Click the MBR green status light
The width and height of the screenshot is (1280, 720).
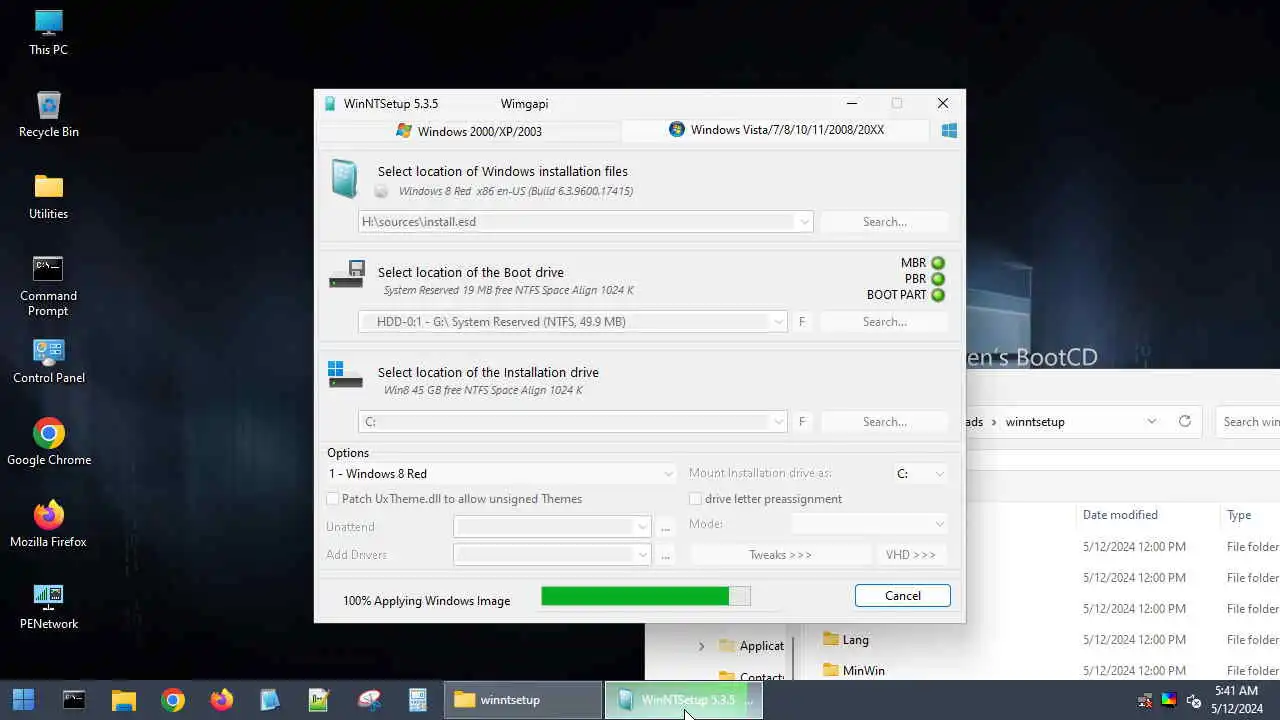click(938, 263)
